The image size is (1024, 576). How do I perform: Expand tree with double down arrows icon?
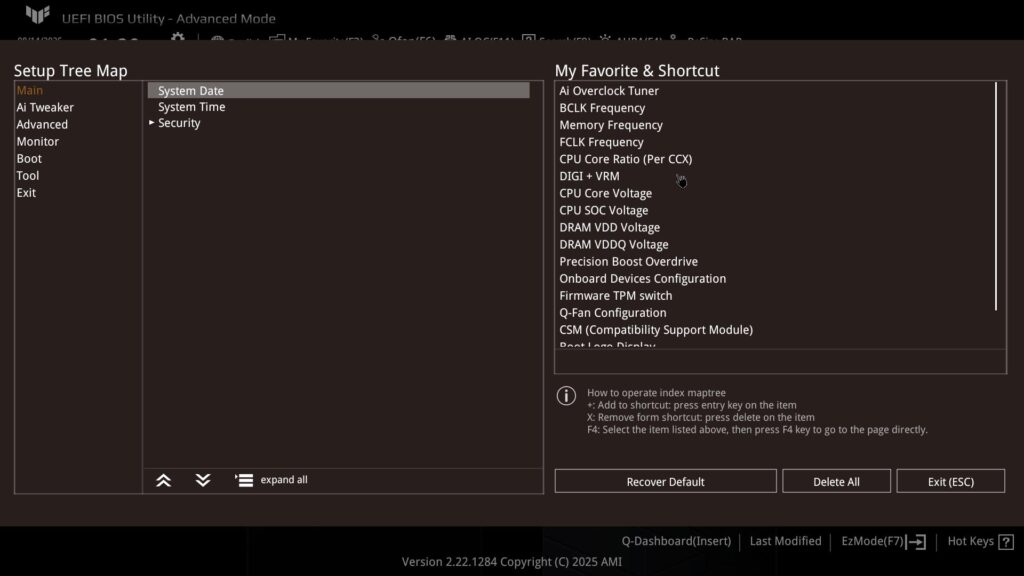click(203, 481)
